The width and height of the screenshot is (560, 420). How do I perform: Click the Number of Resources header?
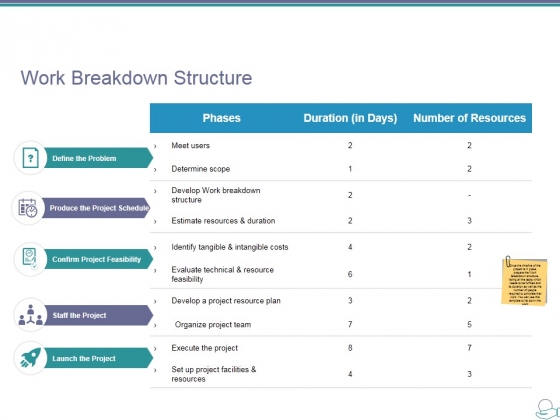point(469,118)
